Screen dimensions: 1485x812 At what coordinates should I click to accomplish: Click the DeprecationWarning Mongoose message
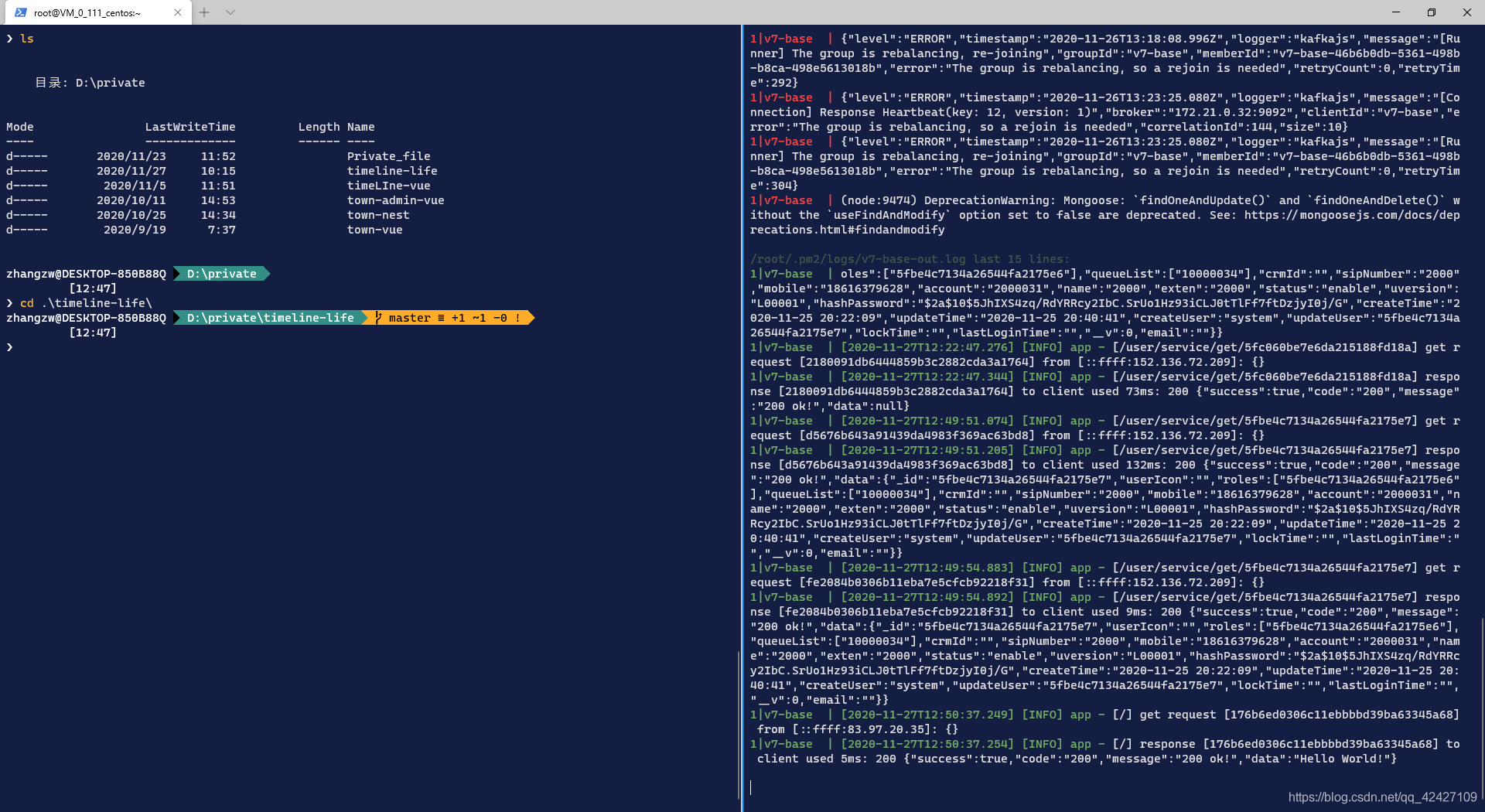tap(1104, 215)
